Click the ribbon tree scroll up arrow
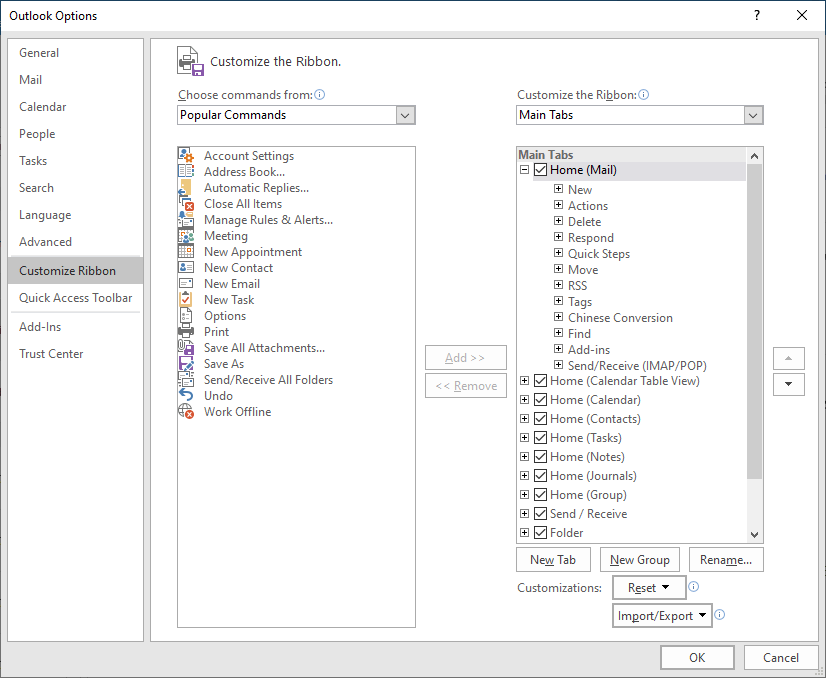This screenshot has height=678, width=826. (754, 156)
